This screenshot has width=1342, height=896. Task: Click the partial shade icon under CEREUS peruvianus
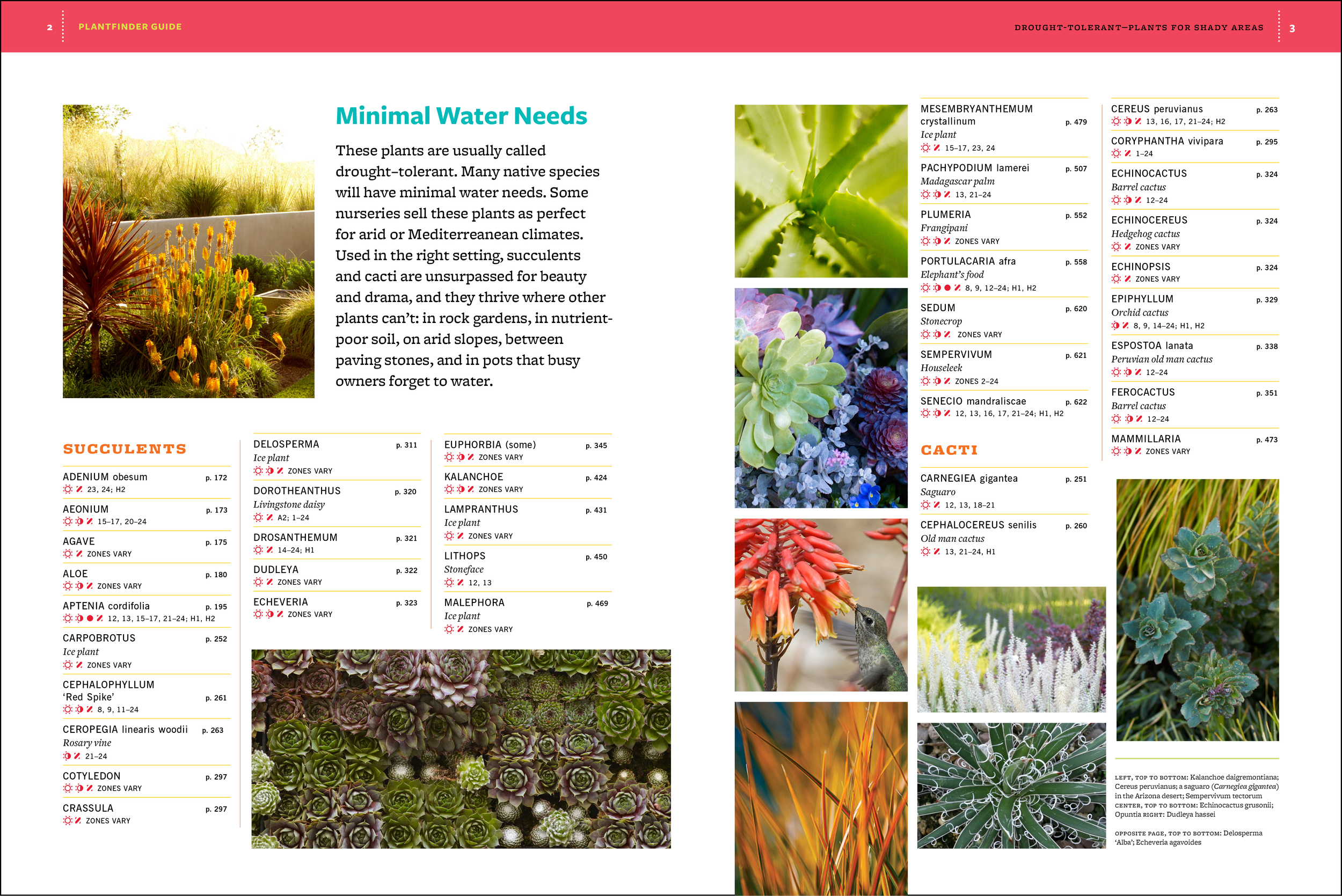tap(1128, 121)
